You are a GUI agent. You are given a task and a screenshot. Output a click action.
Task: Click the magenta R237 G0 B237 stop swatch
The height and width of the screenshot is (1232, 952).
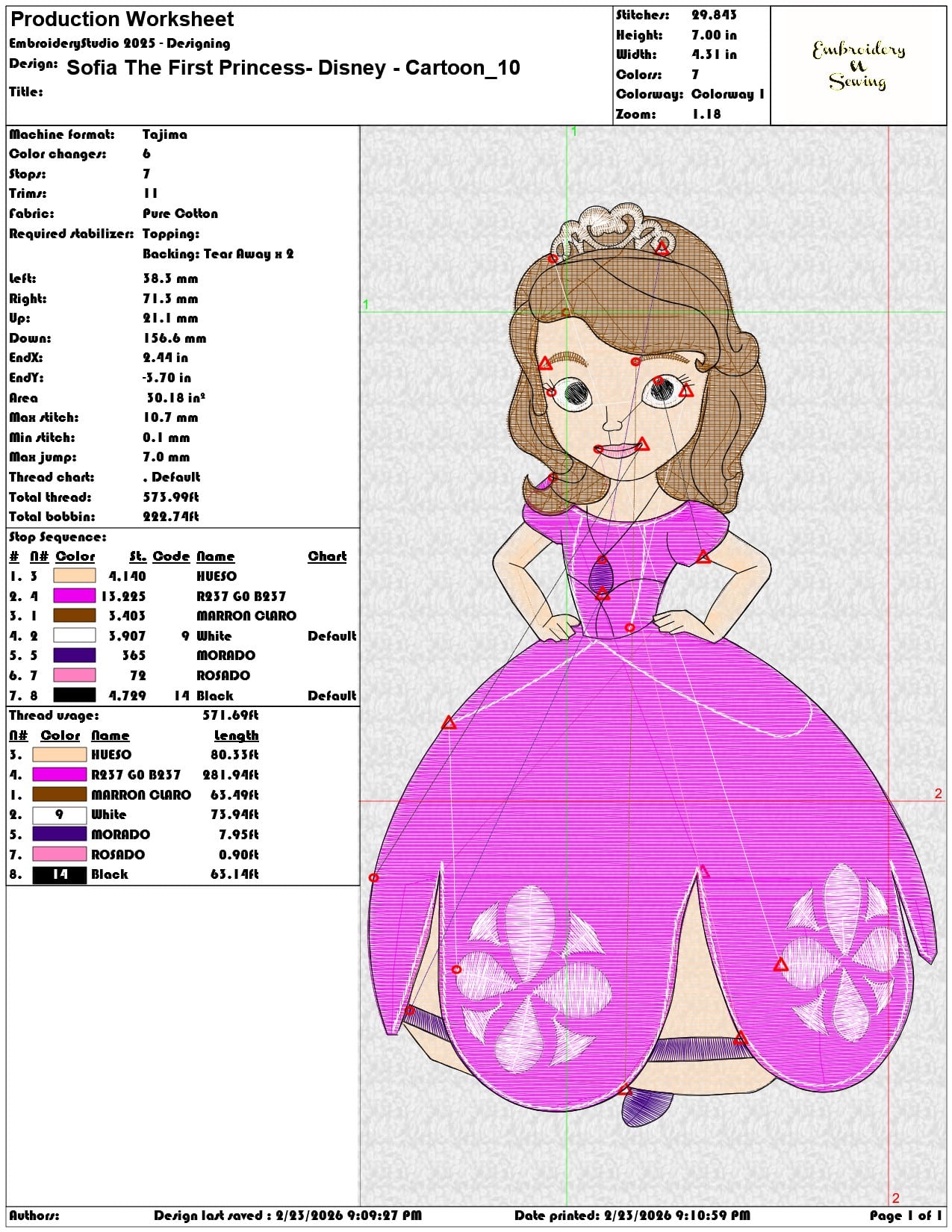click(x=75, y=596)
